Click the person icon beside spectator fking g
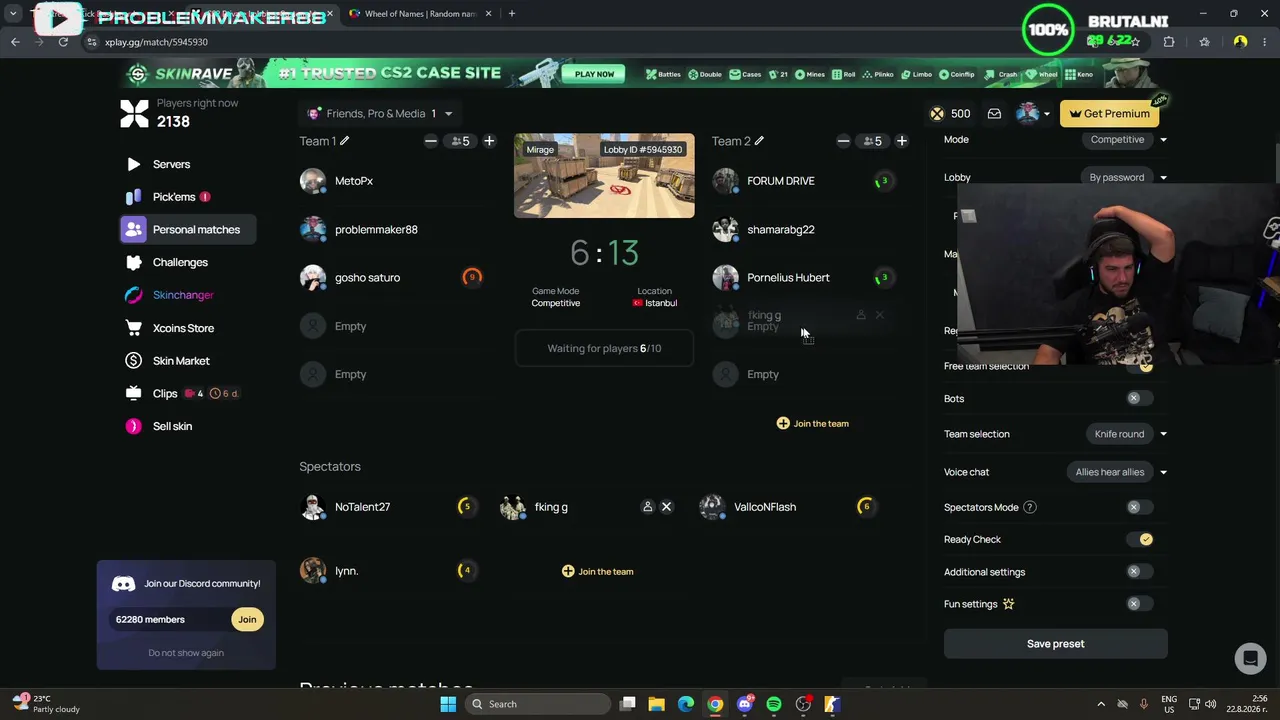This screenshot has height=720, width=1280. pos(647,507)
